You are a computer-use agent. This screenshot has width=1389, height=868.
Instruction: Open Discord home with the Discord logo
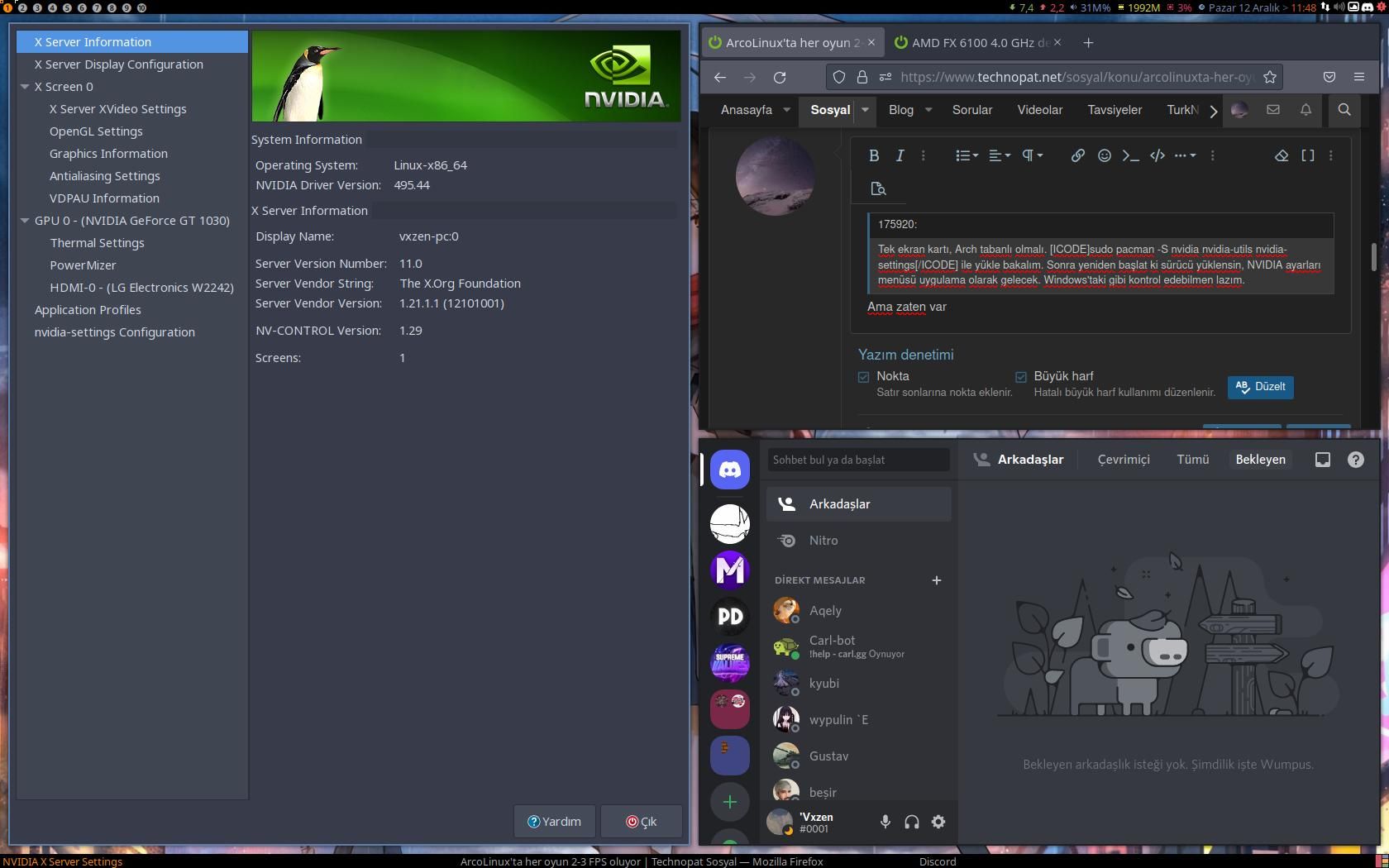730,470
